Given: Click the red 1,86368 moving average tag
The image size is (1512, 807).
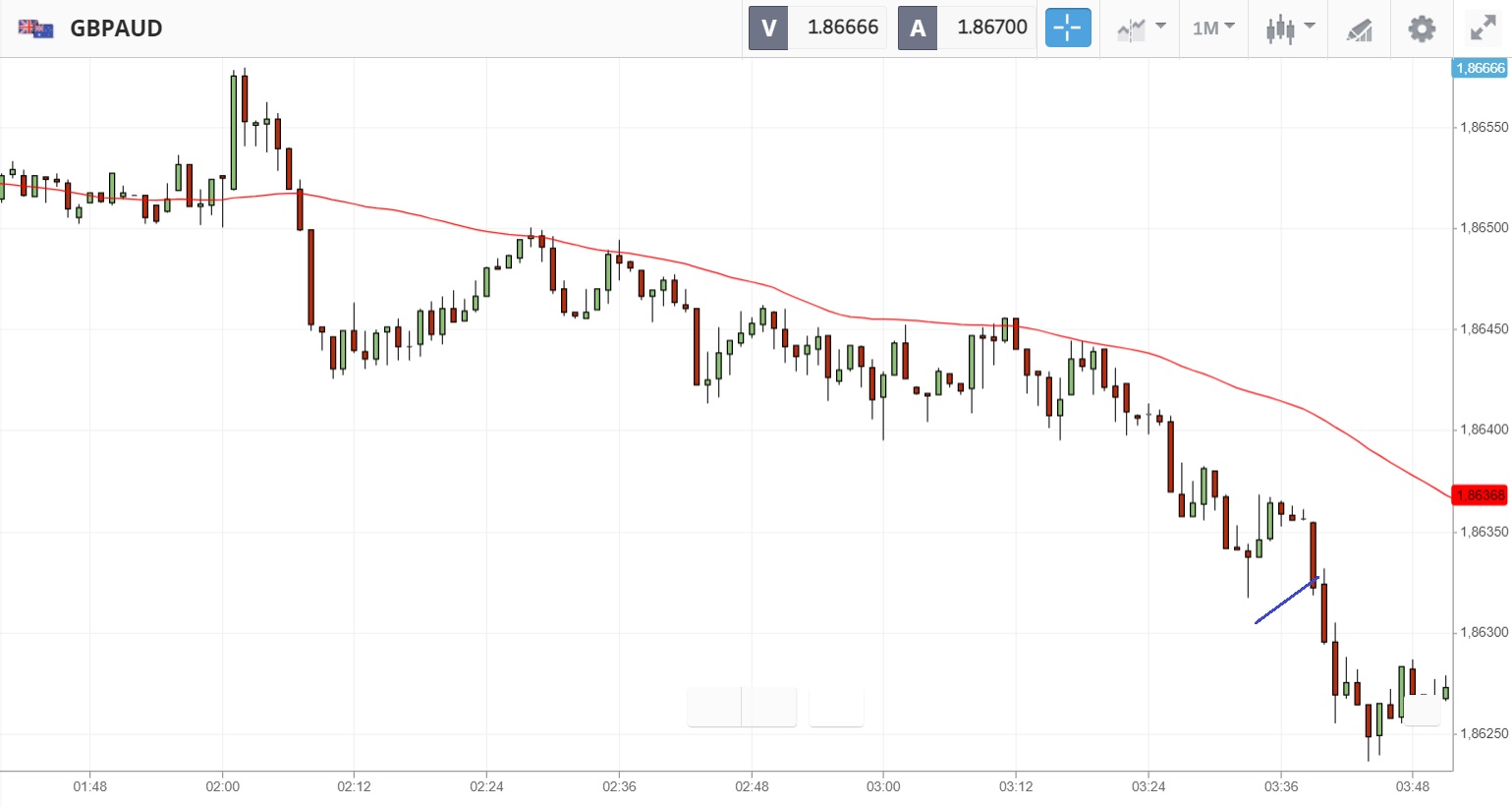Looking at the screenshot, I should 1480,495.
